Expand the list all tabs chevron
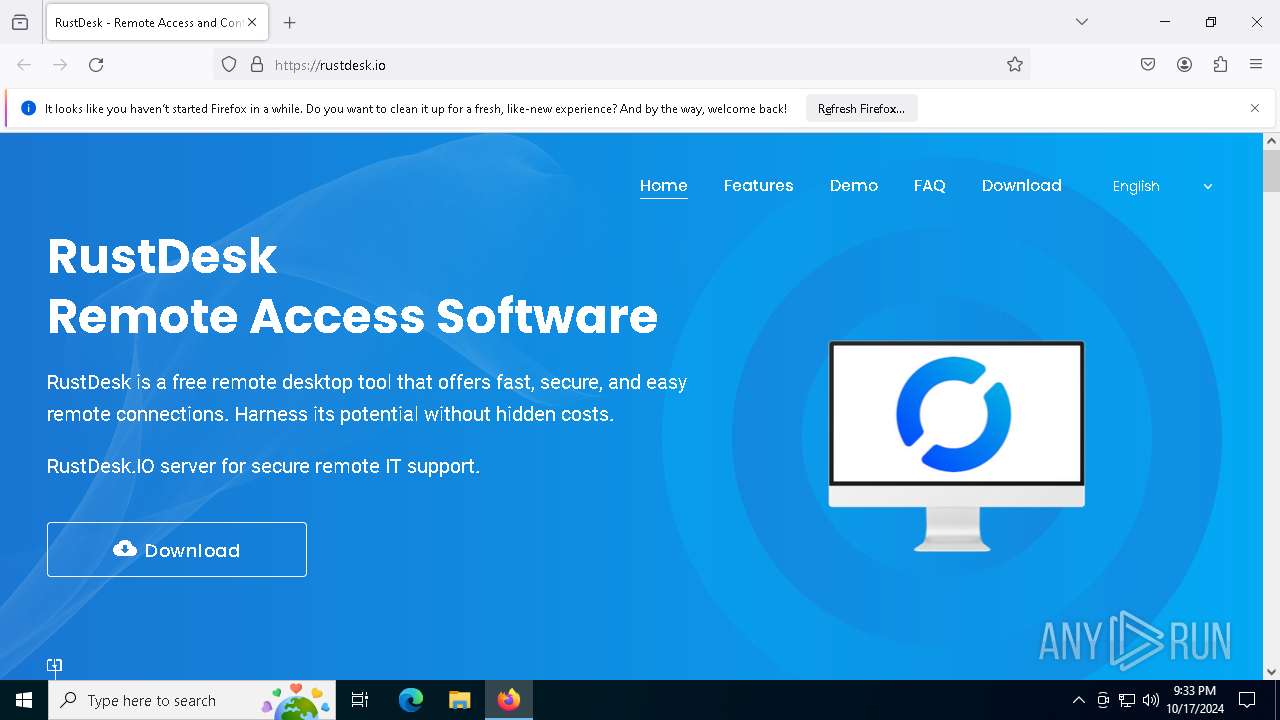 pos(1082,22)
